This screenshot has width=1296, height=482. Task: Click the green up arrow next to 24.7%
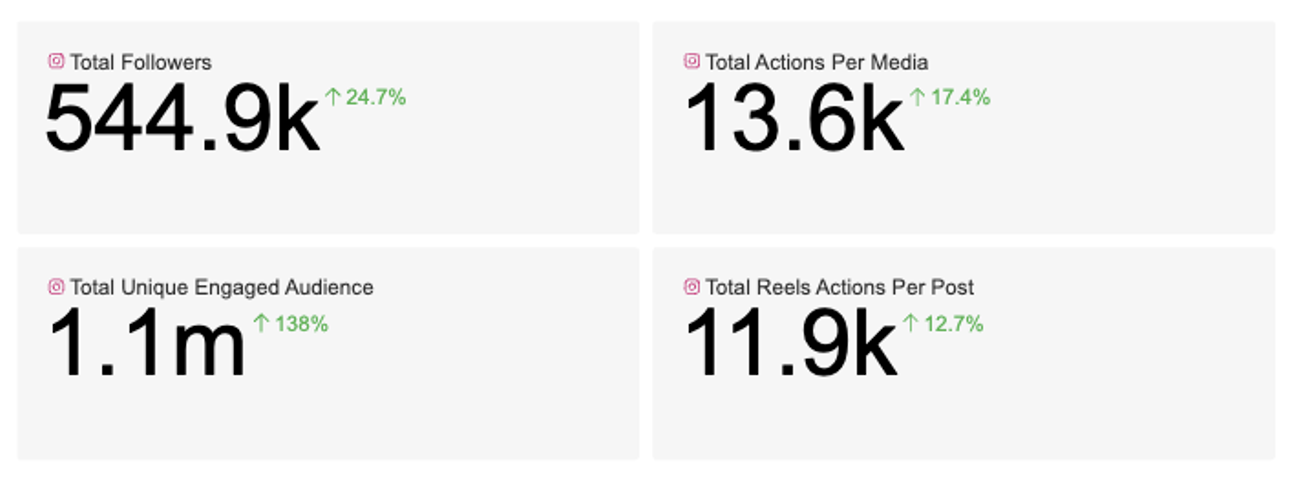(x=334, y=97)
